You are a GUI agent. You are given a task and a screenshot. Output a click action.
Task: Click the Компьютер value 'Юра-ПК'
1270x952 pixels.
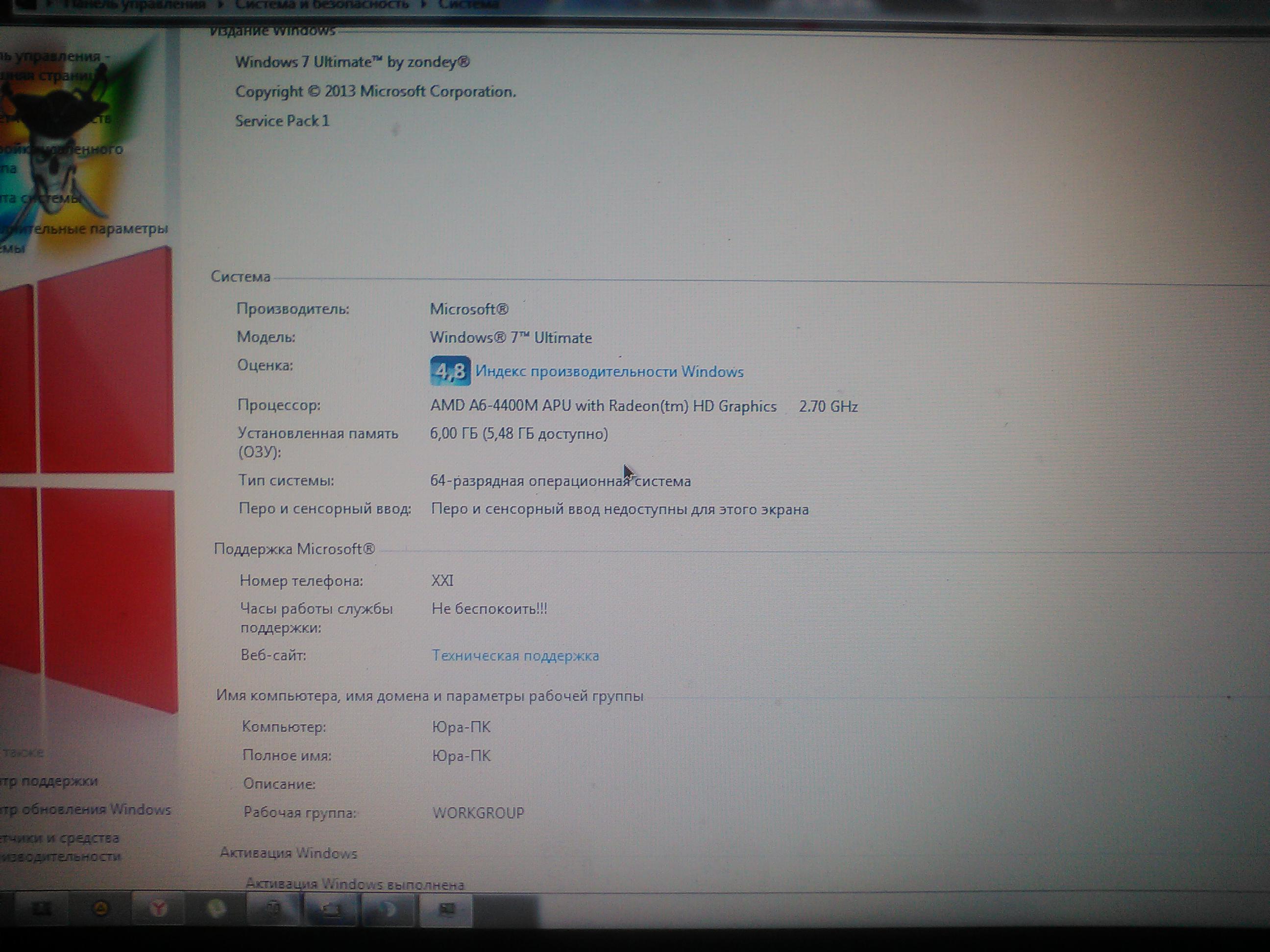461,727
